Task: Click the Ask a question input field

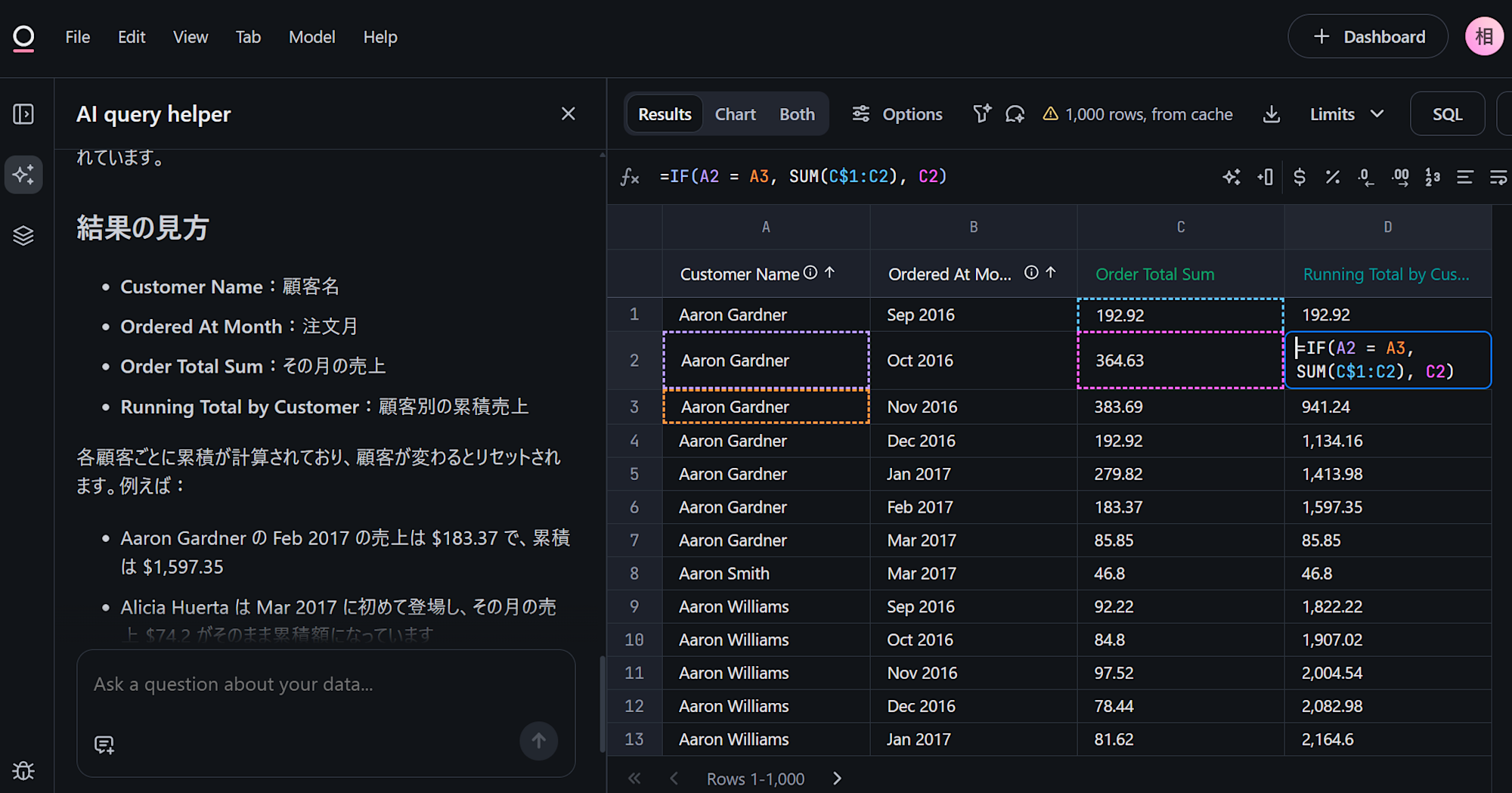Action: [325, 685]
